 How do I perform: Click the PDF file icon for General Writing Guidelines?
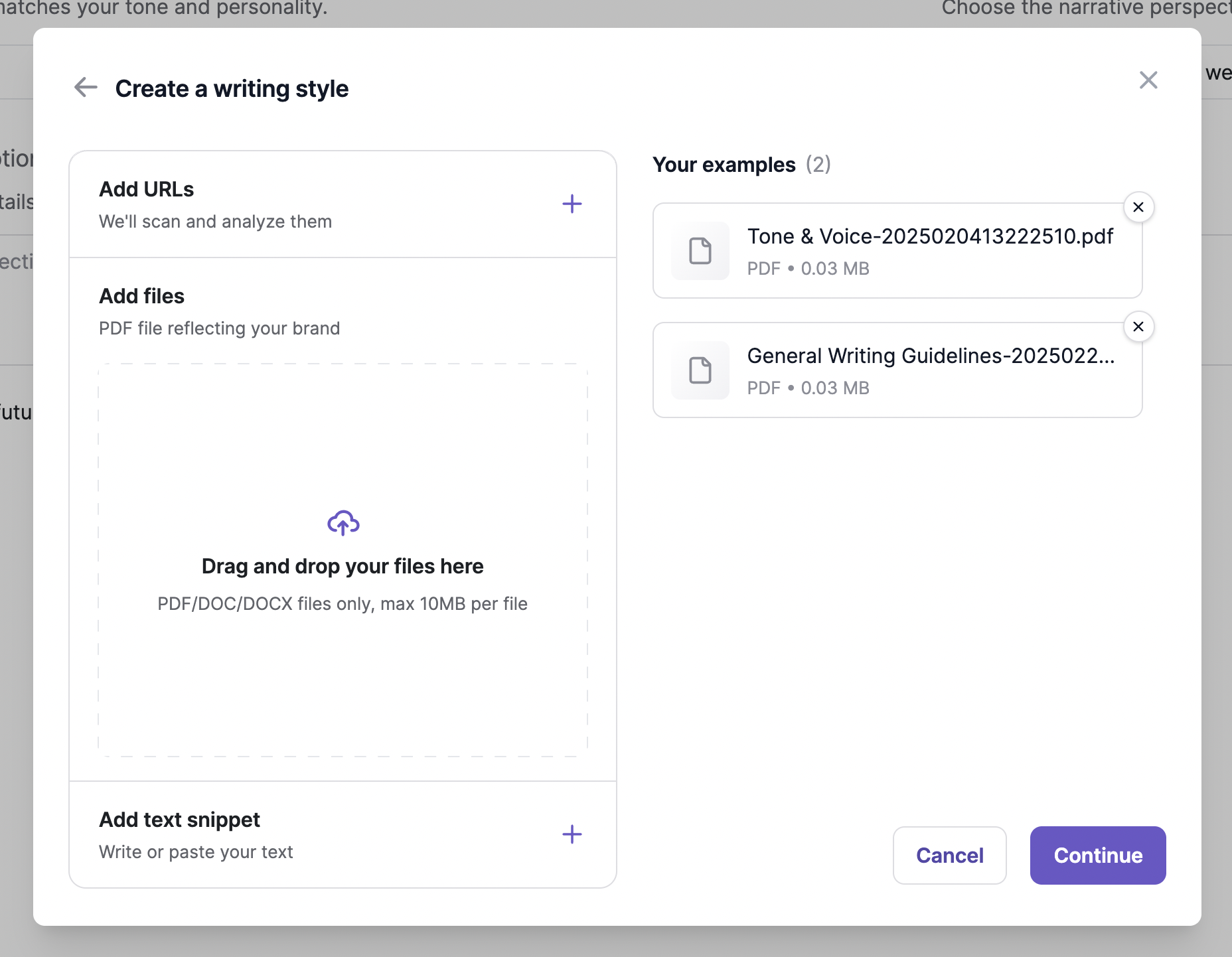(x=700, y=370)
